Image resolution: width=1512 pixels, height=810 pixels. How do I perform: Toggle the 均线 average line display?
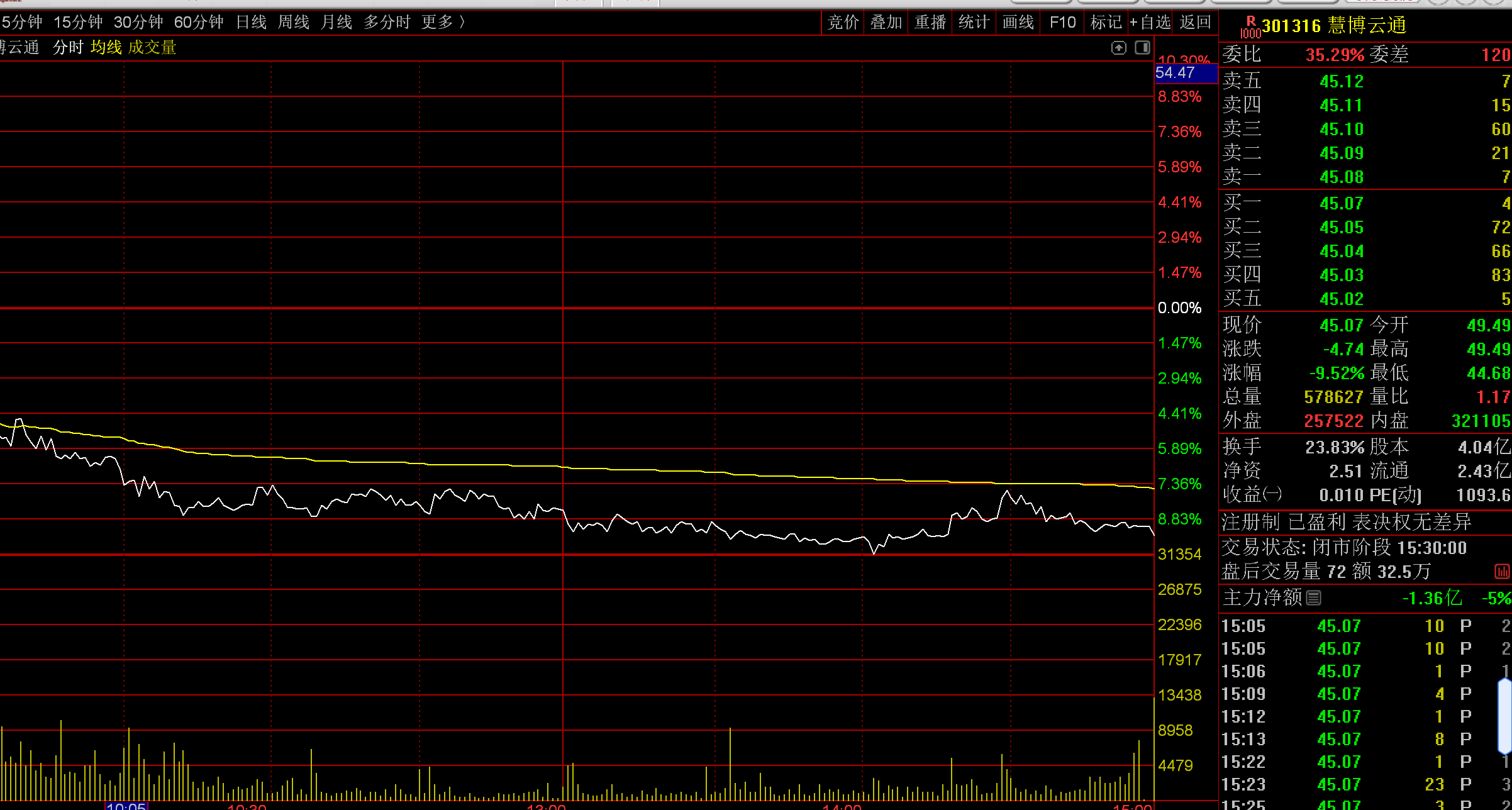[106, 48]
